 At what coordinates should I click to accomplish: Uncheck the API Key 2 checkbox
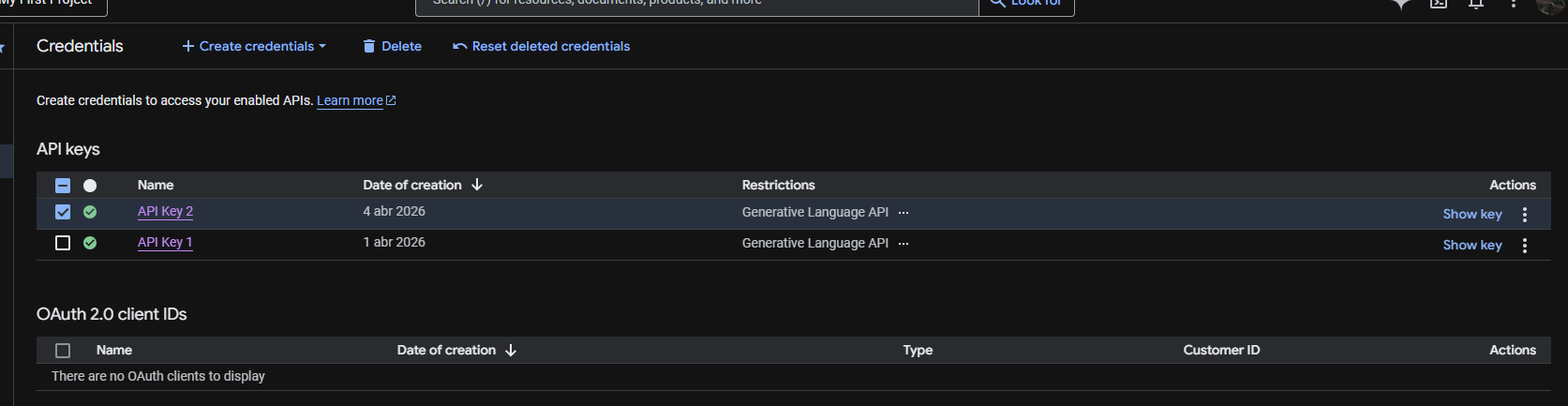(x=63, y=212)
